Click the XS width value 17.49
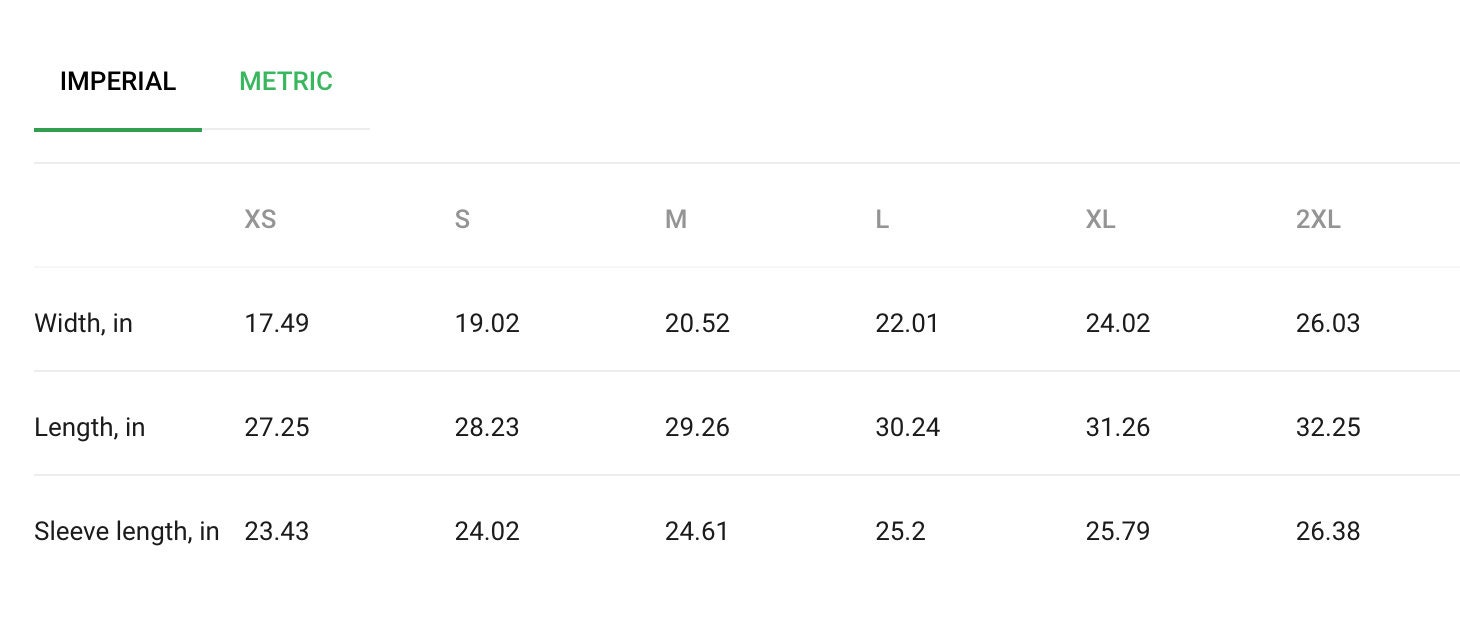The width and height of the screenshot is (1460, 644). coord(277,324)
